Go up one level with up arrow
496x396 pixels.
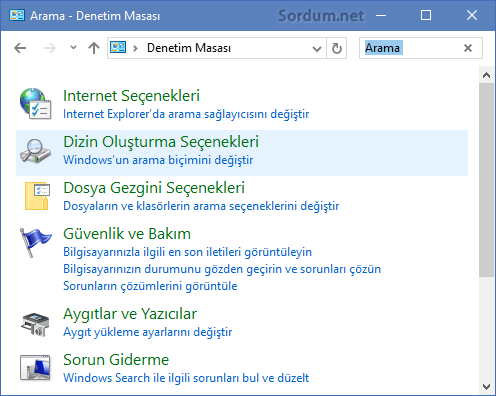94,48
